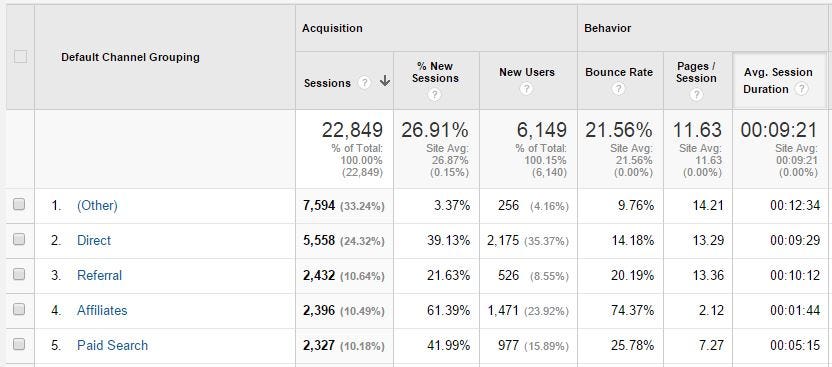Image resolution: width=832 pixels, height=367 pixels.
Task: Show Bounce Rate help tooltip icon
Action: [x=618, y=89]
